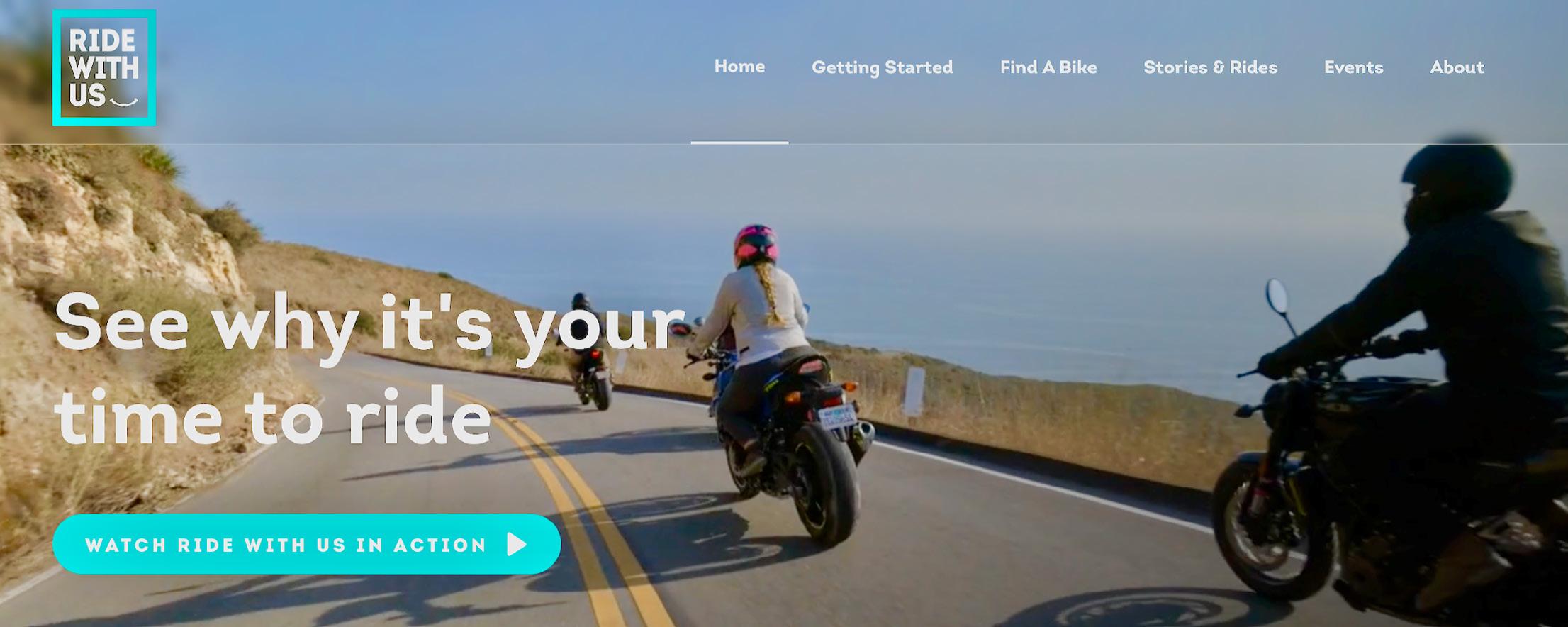
Task: Click the rider's pink helmet
Action: (756, 245)
